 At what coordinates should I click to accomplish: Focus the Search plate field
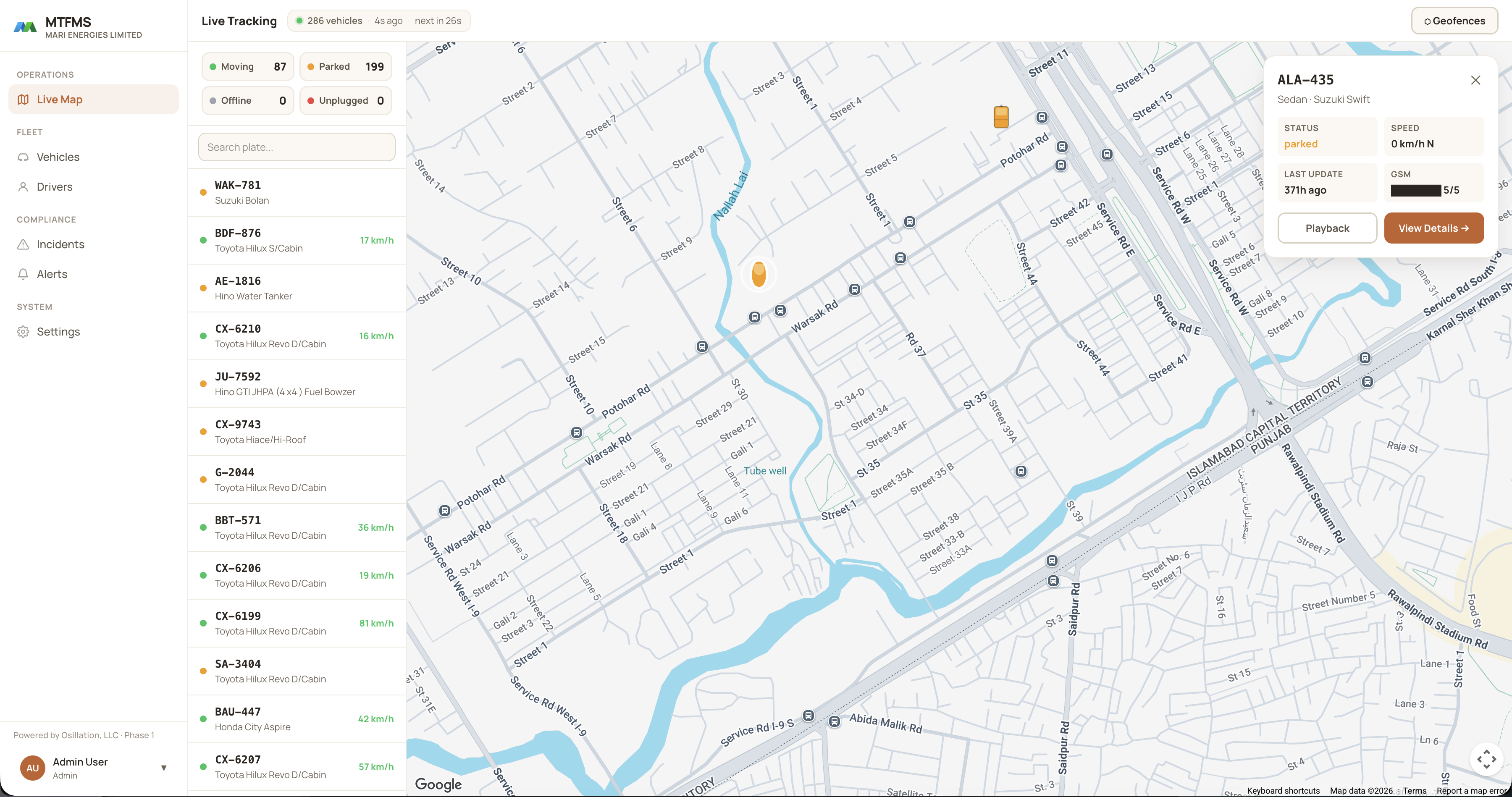coord(297,147)
